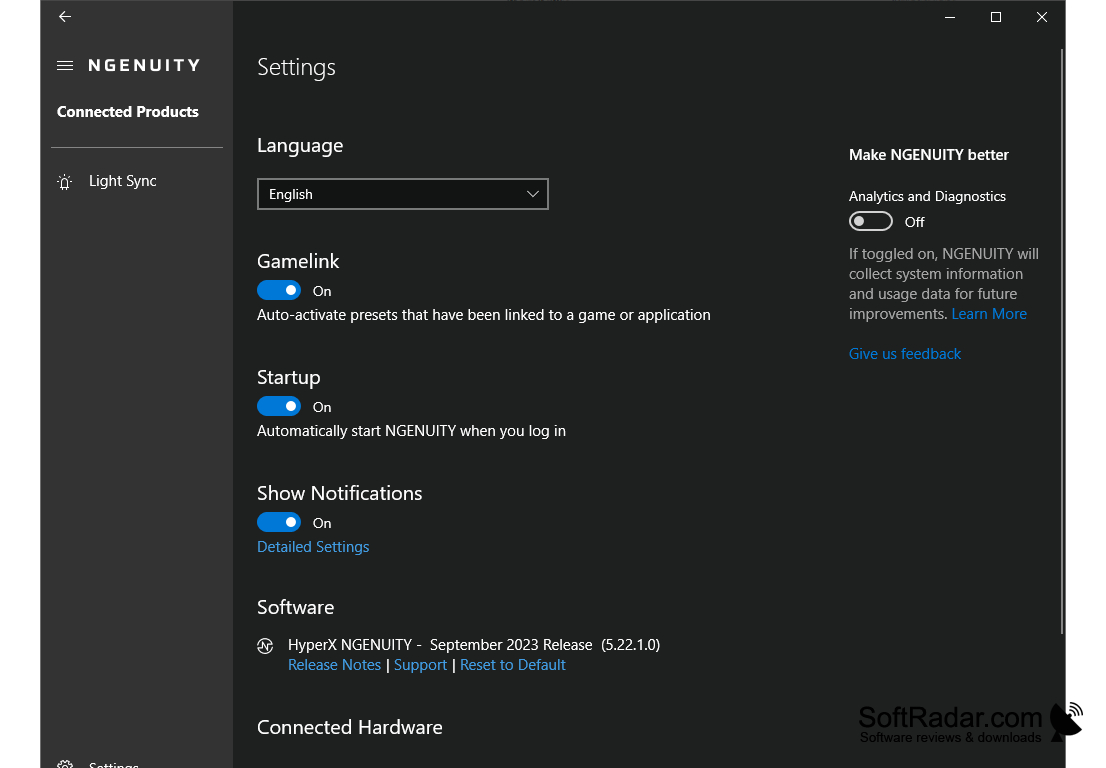The height and width of the screenshot is (768, 1106).
Task: Open the hamburger navigation menu
Action: [64, 65]
